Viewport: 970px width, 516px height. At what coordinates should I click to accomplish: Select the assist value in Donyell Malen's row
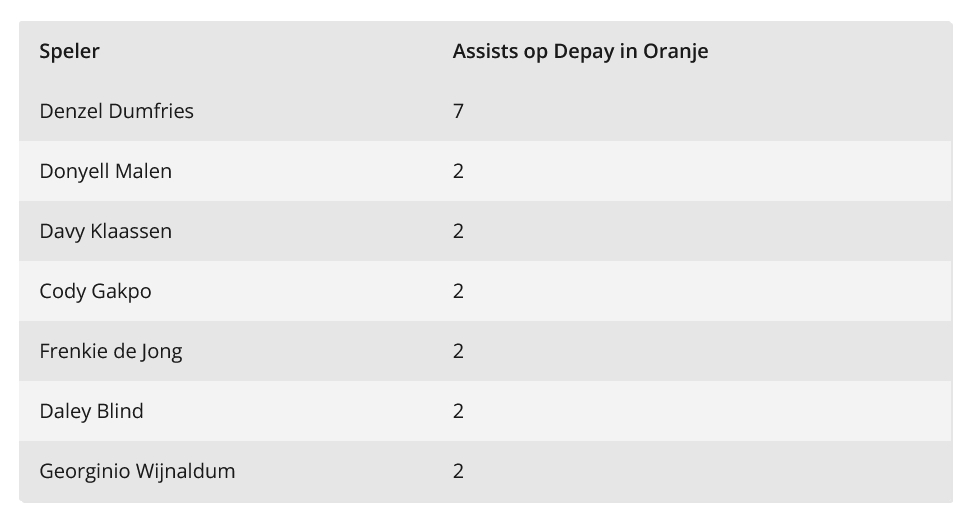tap(458, 171)
